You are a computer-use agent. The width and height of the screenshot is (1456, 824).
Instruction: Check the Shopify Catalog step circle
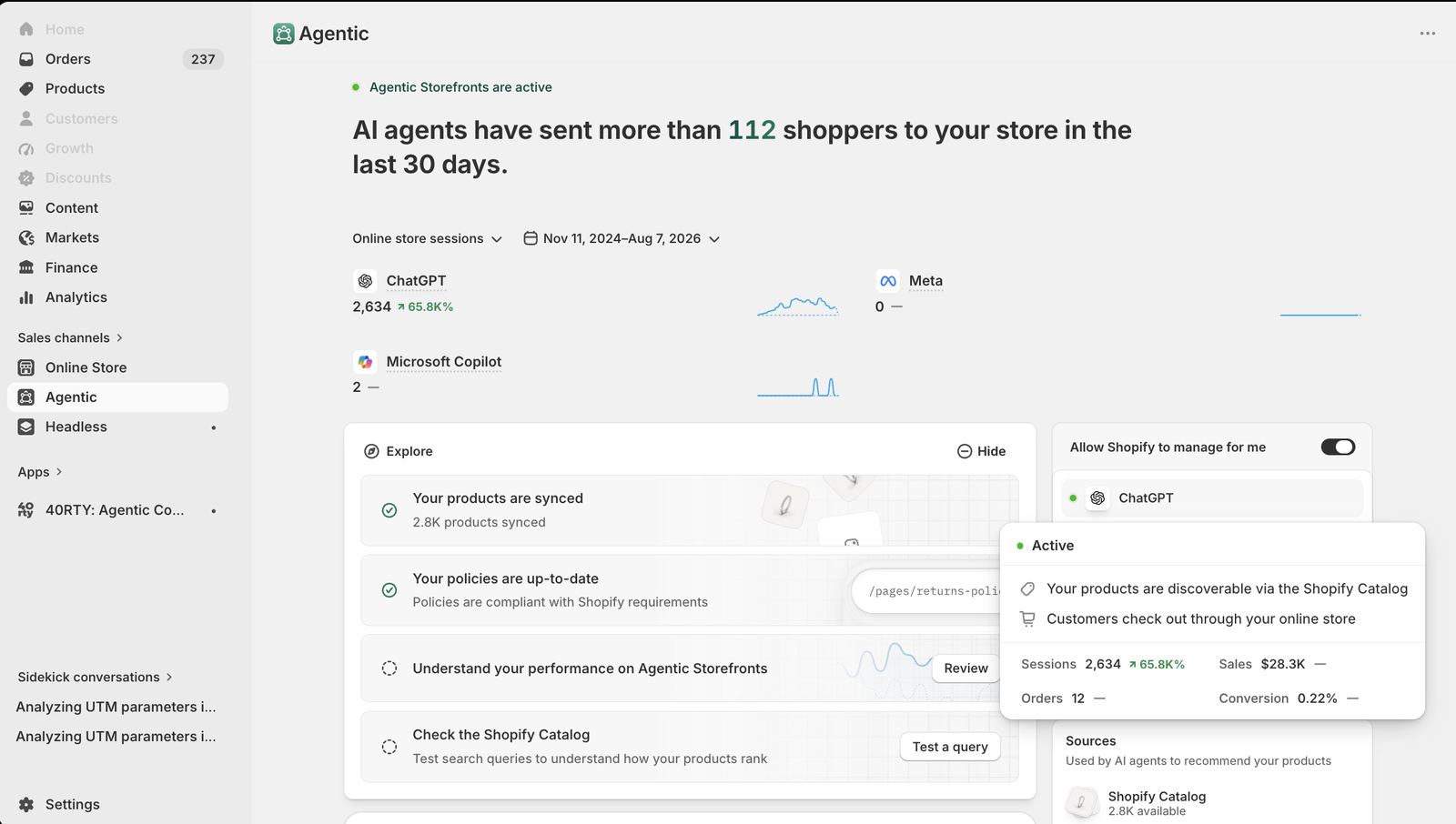pyautogui.click(x=389, y=747)
